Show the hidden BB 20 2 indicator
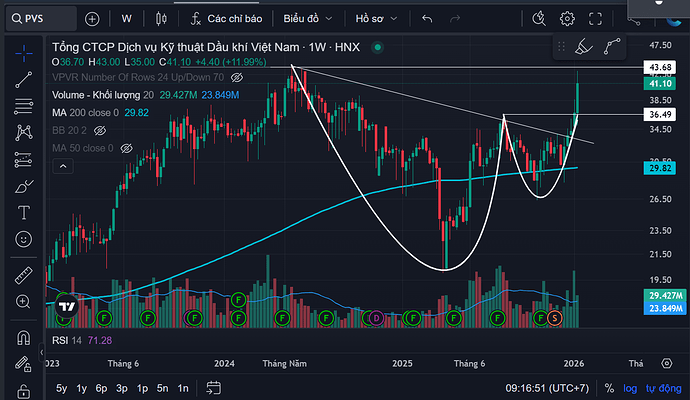 click(100, 131)
